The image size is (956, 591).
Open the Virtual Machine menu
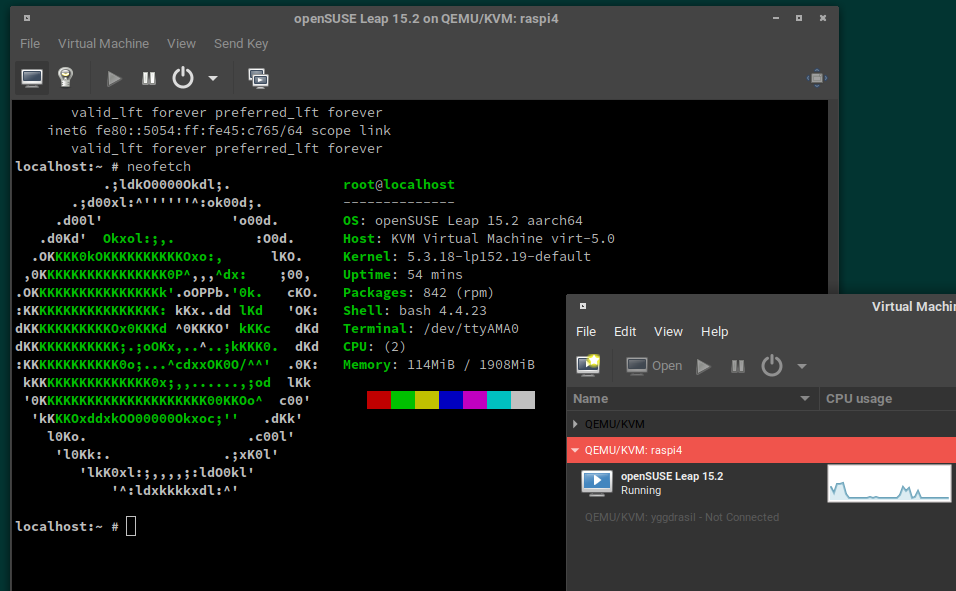103,44
